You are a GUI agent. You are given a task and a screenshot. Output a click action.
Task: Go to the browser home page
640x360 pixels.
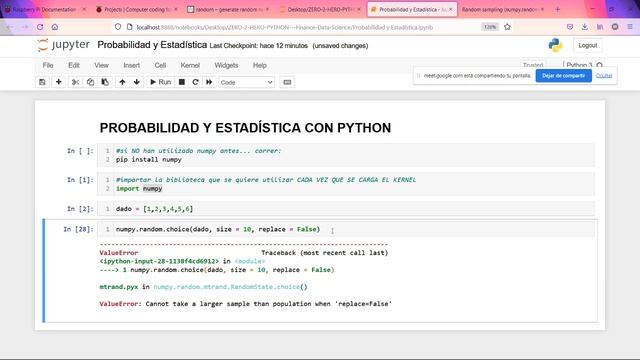[x=55, y=27]
